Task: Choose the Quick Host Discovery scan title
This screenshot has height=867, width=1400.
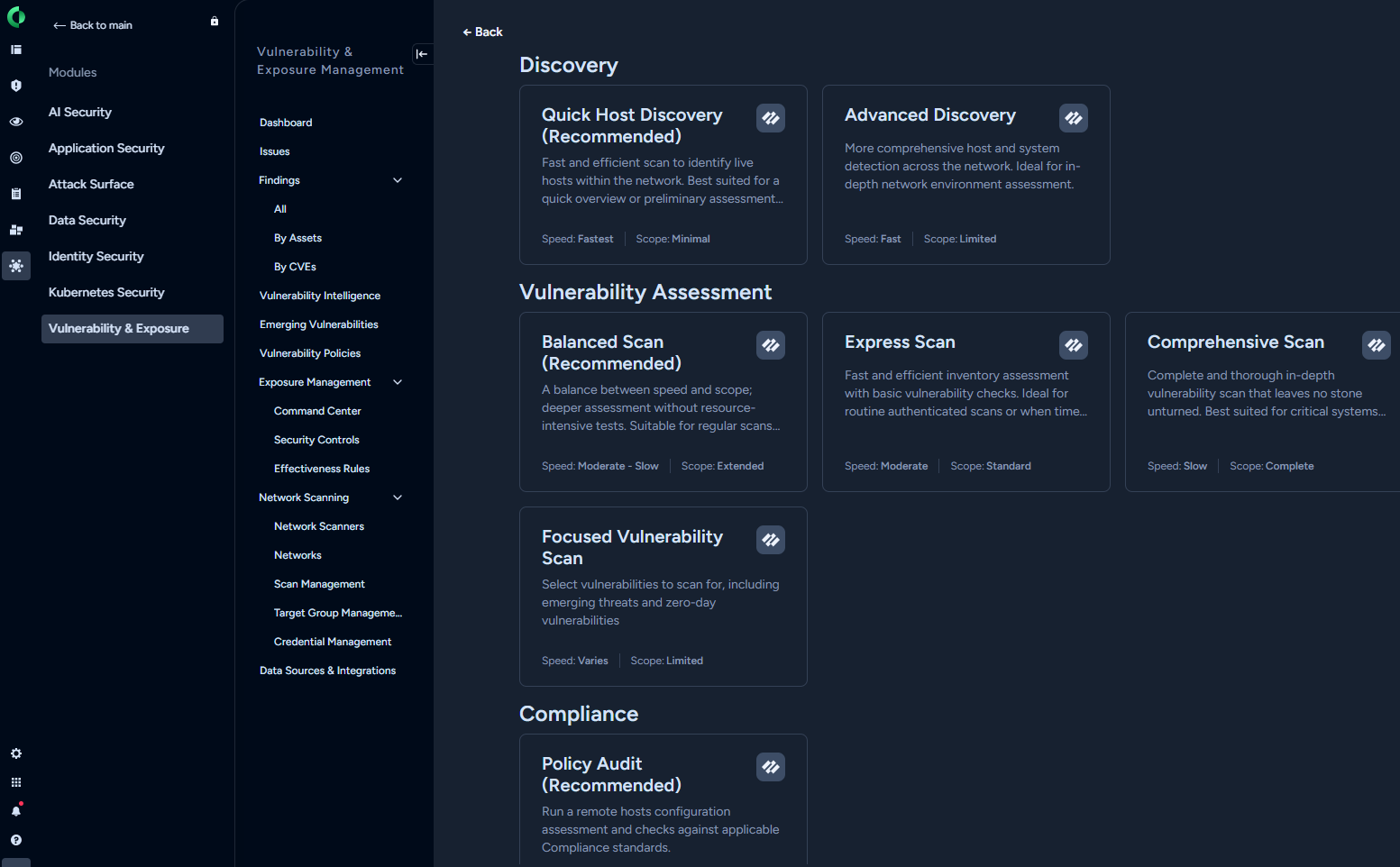Action: click(x=632, y=125)
